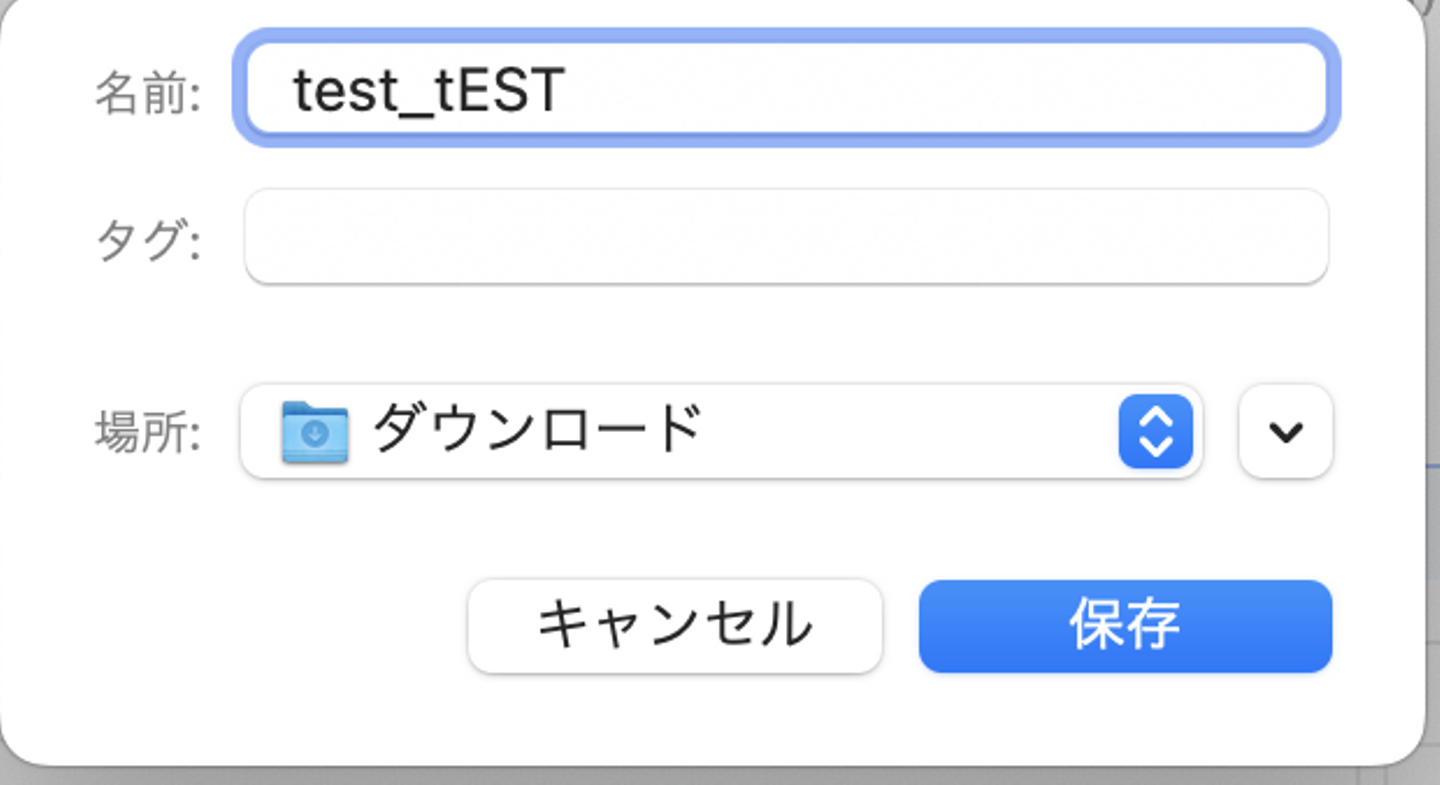This screenshot has height=785, width=1440.
Task: Click empty space inside the location popup
Action: click(900, 432)
